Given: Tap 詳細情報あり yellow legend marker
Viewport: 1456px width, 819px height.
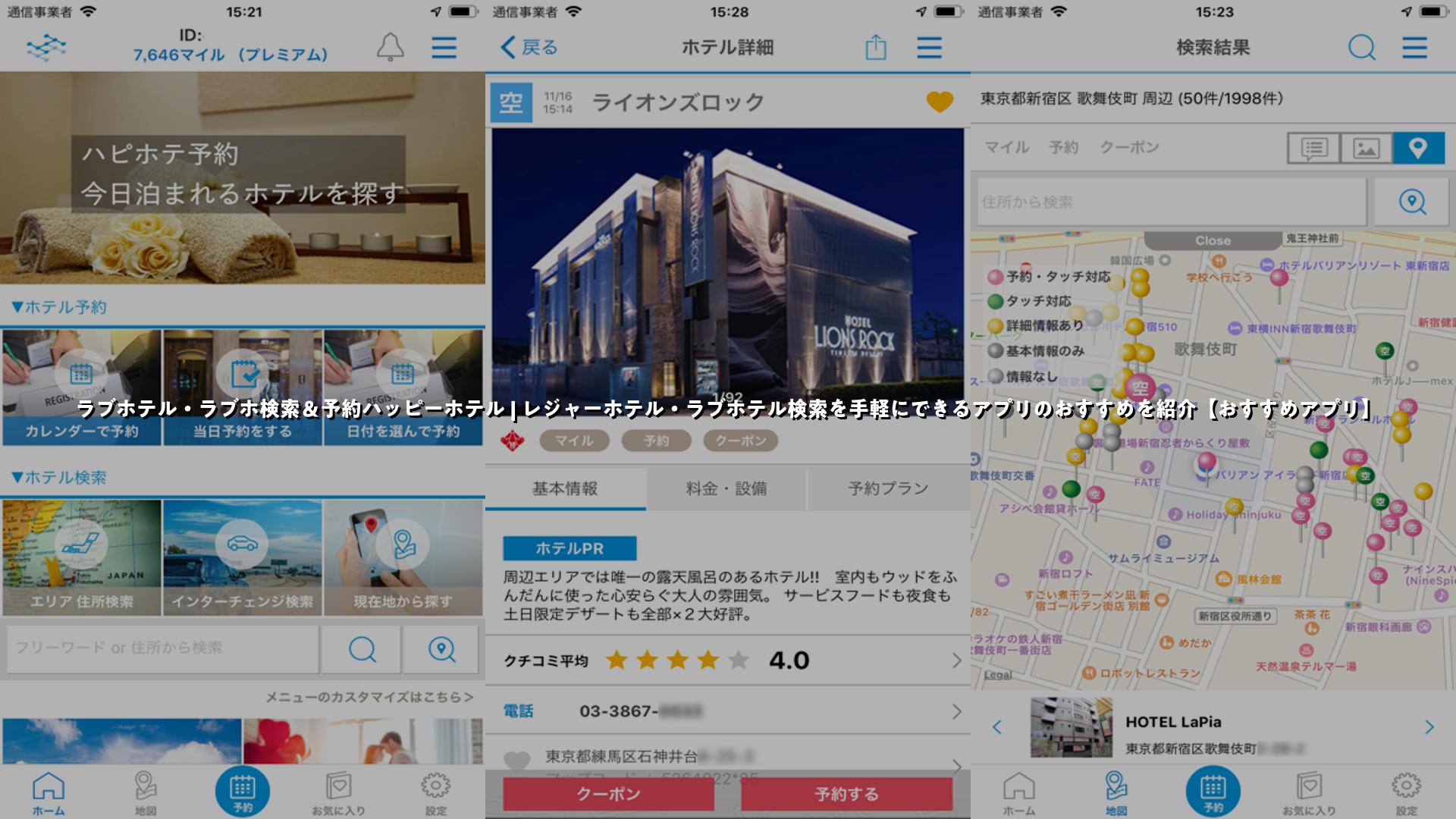Looking at the screenshot, I should pos(996,326).
